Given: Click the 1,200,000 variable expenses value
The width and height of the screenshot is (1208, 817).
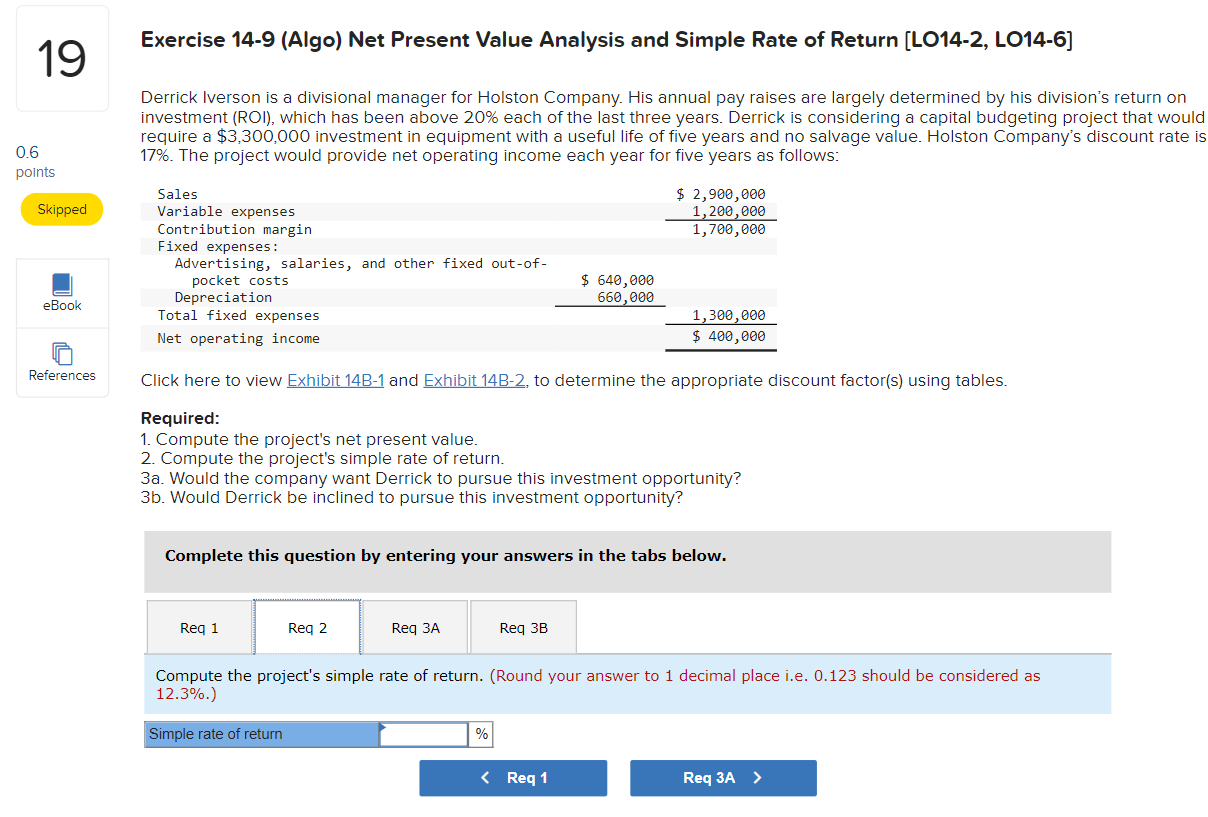Looking at the screenshot, I should tap(729, 211).
